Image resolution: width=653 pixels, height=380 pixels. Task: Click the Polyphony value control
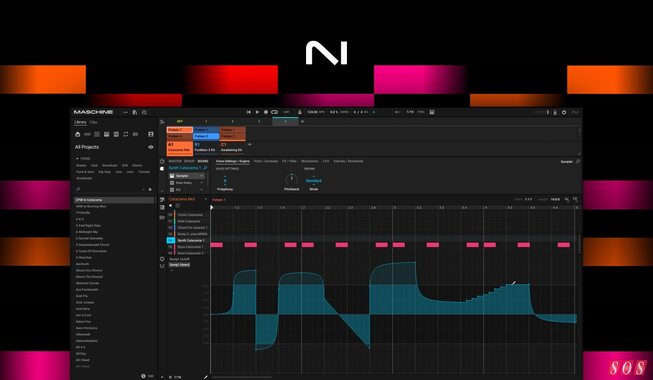225,181
